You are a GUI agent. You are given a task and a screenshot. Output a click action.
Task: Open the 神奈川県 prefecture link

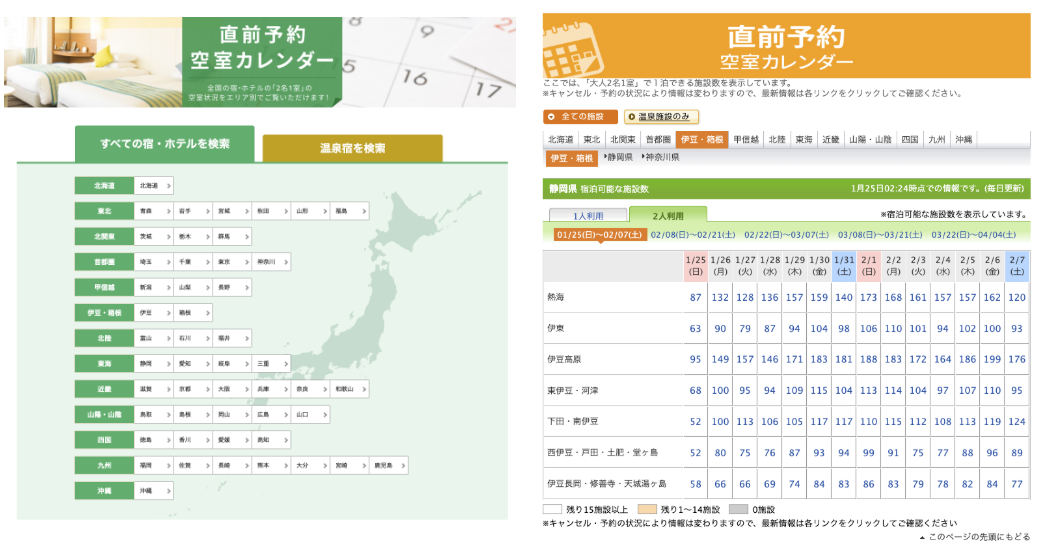click(660, 158)
